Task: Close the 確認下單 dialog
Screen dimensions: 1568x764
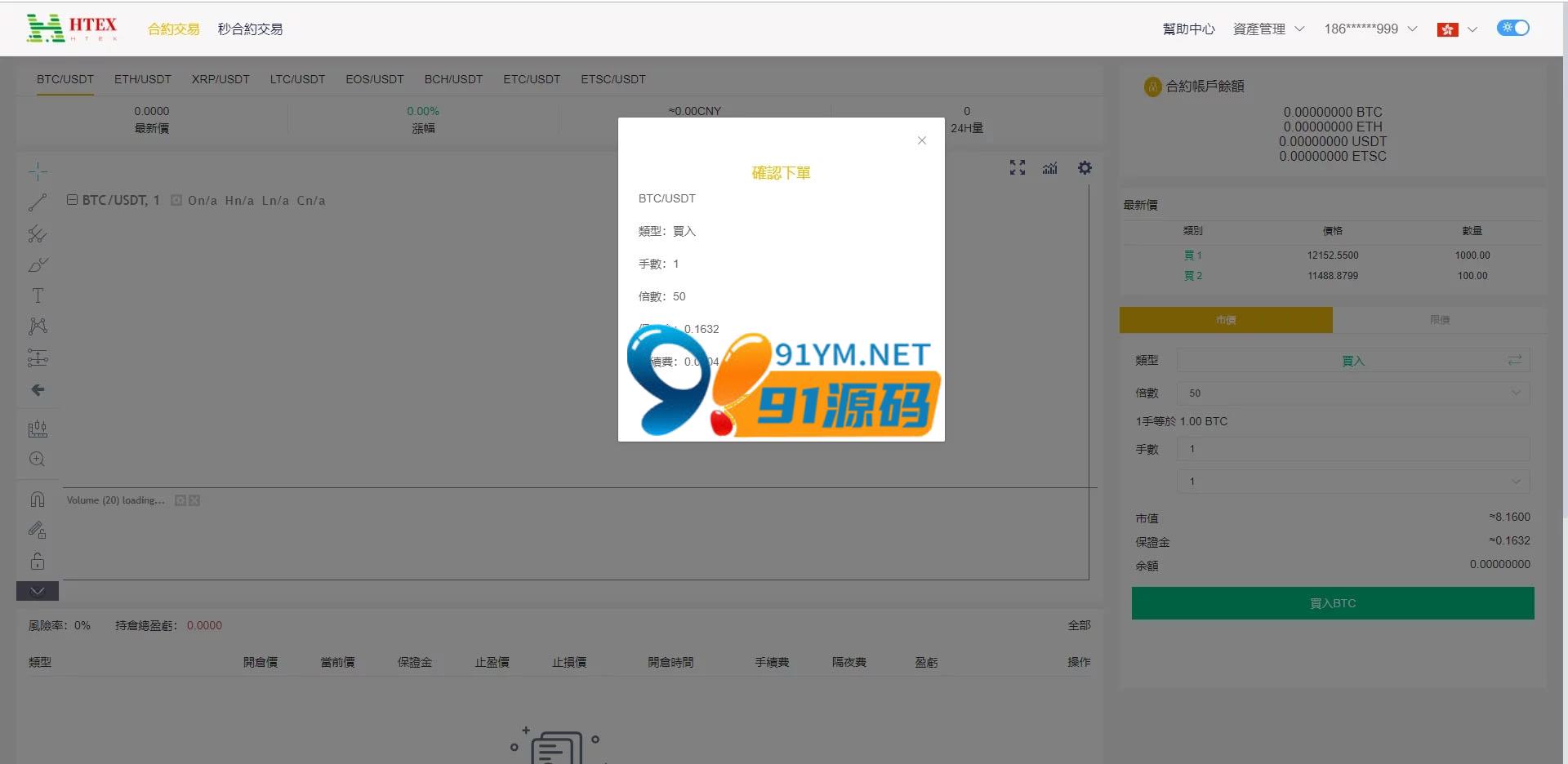Action: coord(922,140)
